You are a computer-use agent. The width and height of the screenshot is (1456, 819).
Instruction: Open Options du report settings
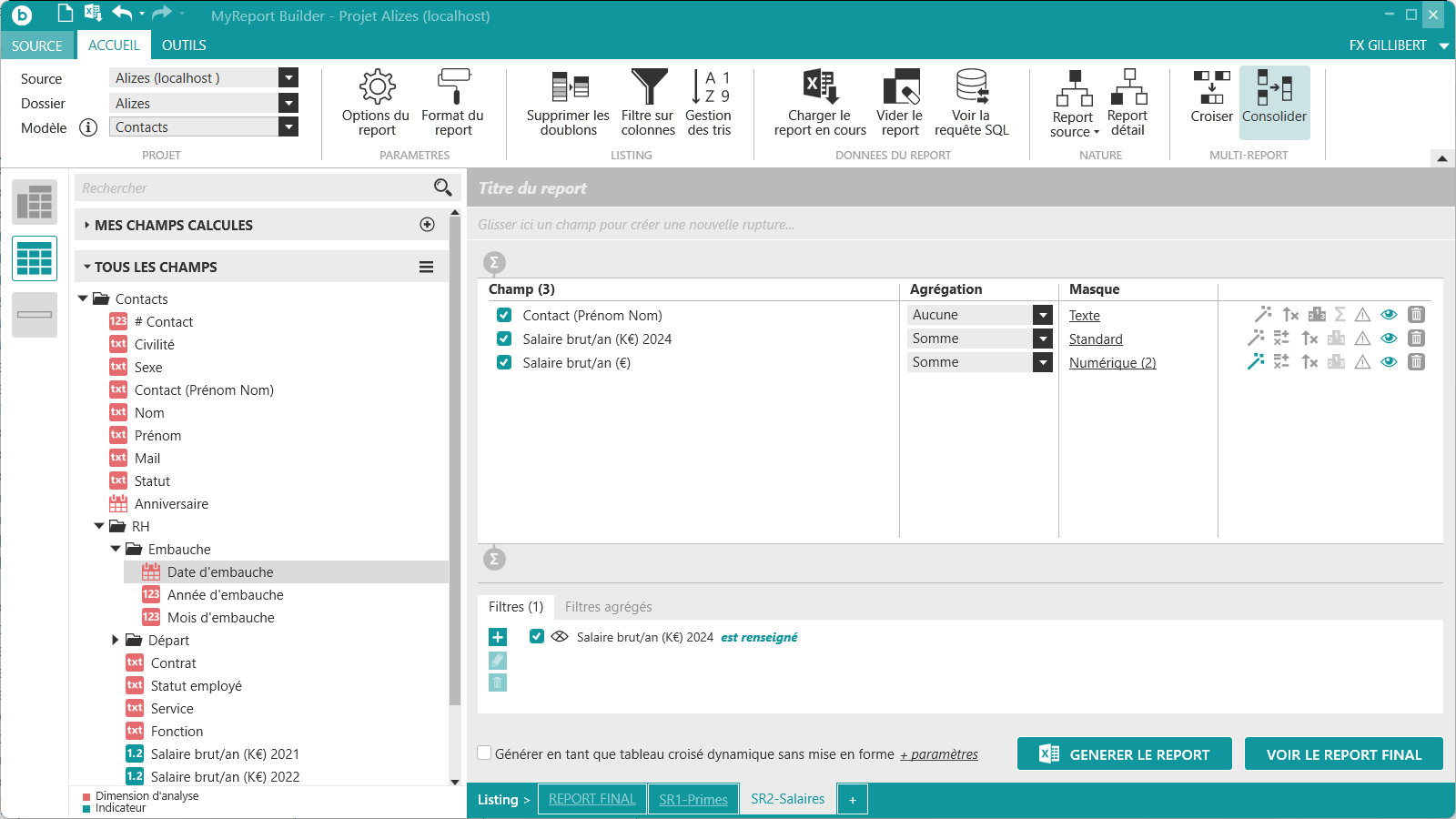click(376, 103)
